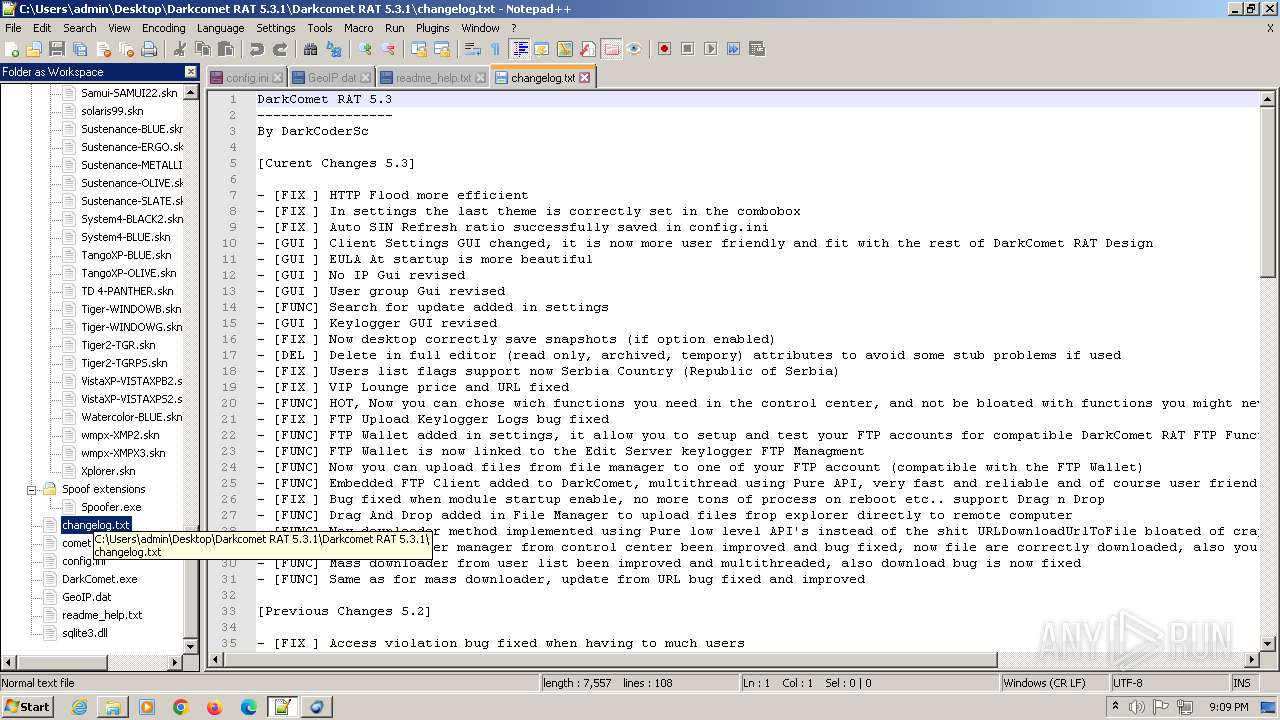
Task: Open the Encoding menu
Action: (163, 28)
